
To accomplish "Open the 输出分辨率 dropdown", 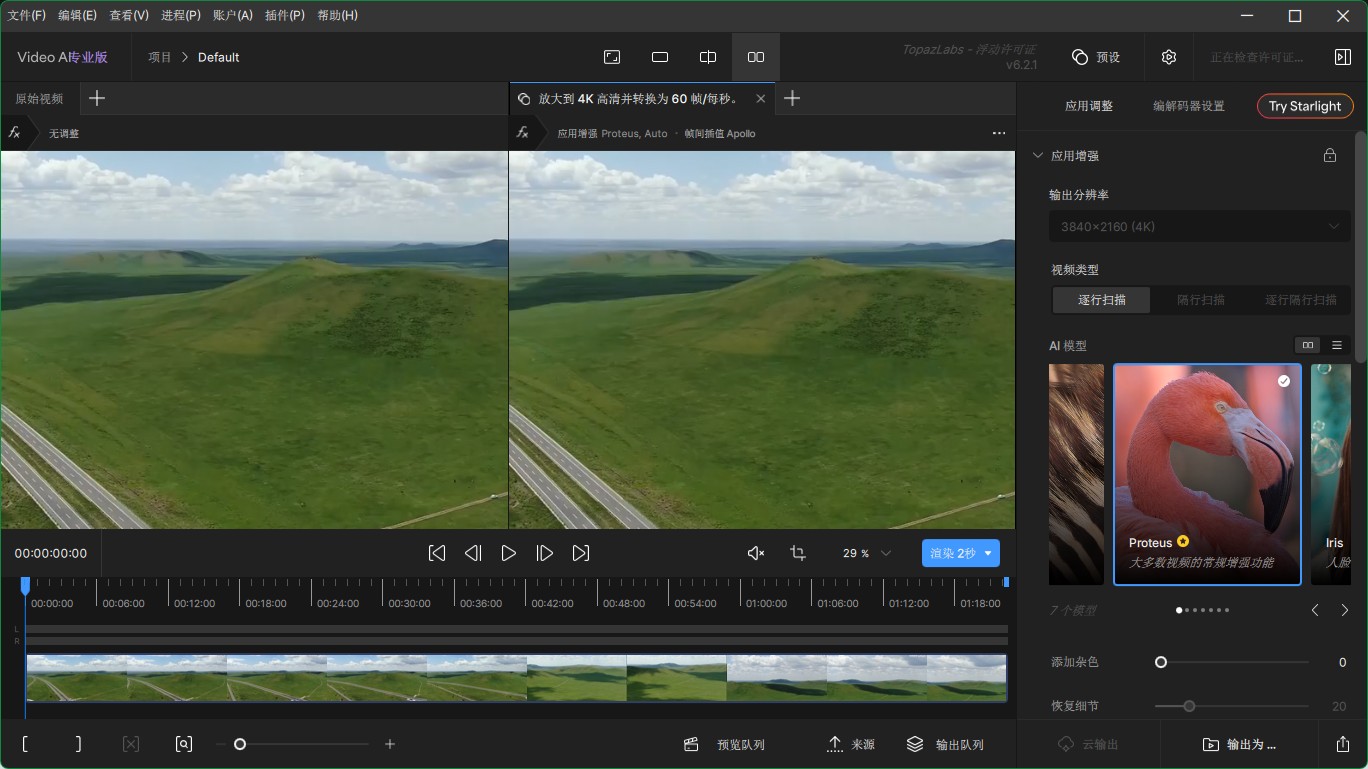I will (1199, 227).
